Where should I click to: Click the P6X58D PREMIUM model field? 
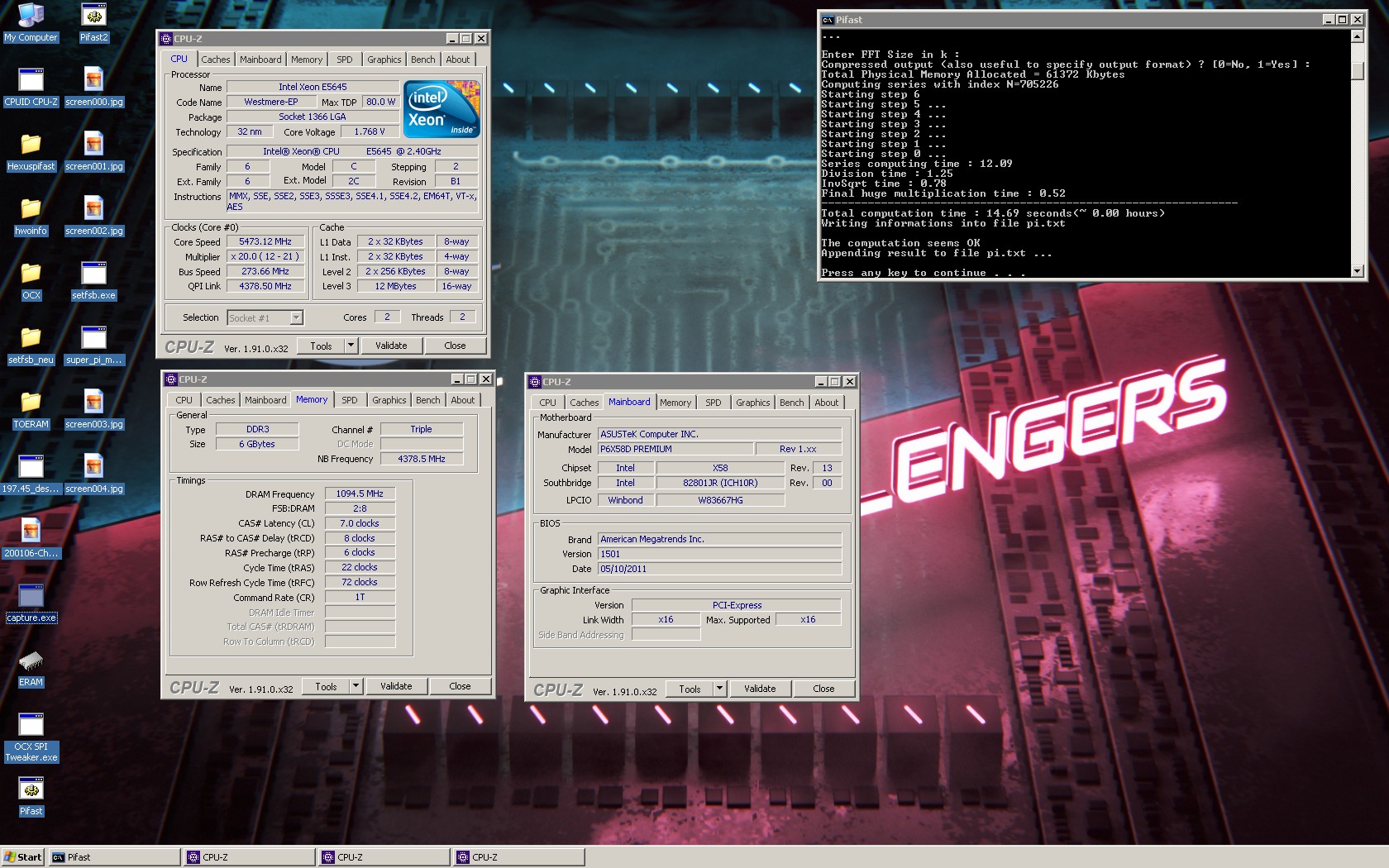(675, 449)
